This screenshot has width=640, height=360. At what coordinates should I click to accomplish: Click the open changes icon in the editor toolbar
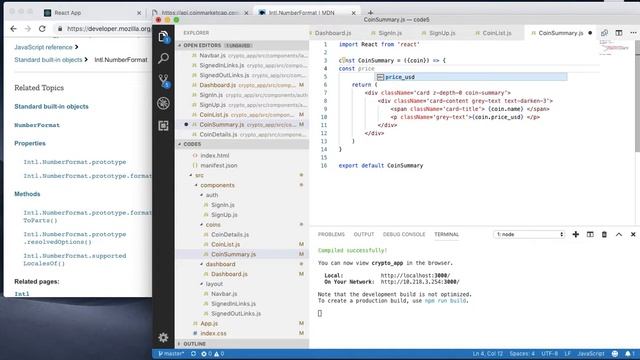click(604, 33)
